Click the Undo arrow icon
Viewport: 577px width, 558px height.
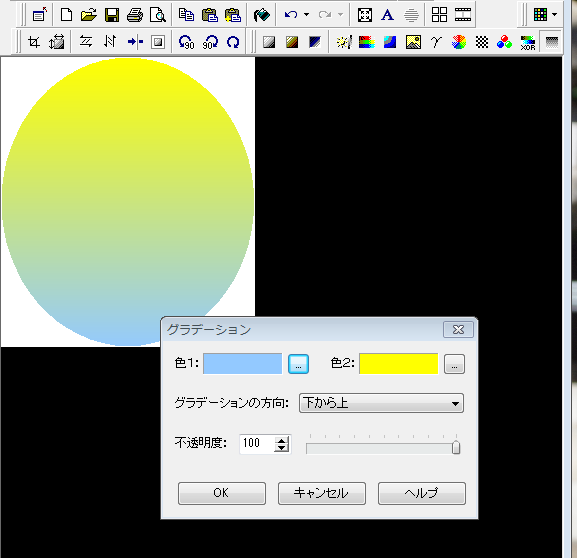[291, 15]
